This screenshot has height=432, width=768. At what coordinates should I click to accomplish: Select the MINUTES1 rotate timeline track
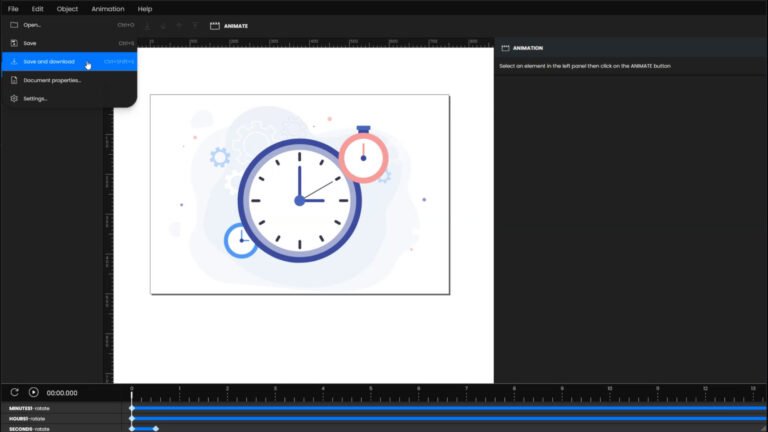click(30, 408)
